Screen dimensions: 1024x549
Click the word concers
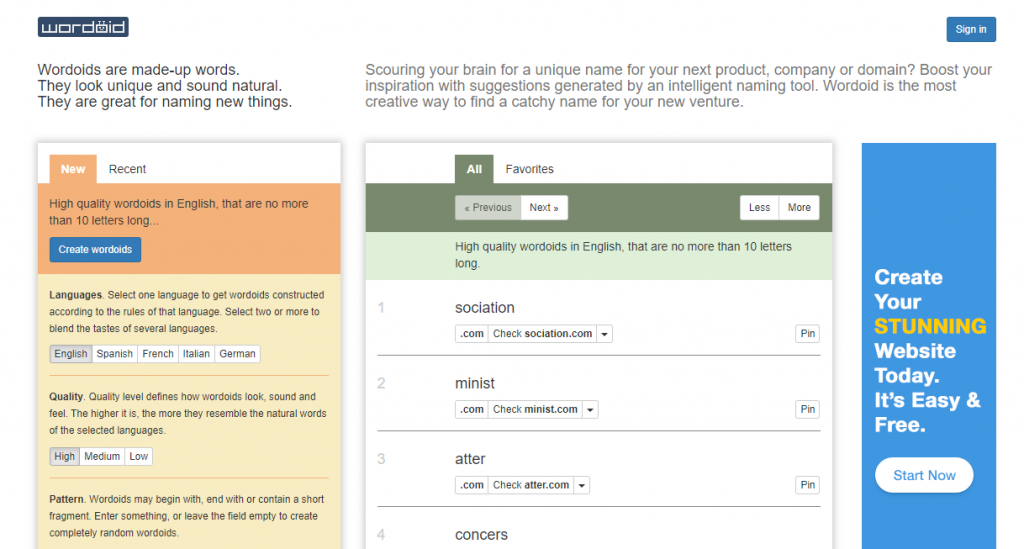click(x=481, y=535)
